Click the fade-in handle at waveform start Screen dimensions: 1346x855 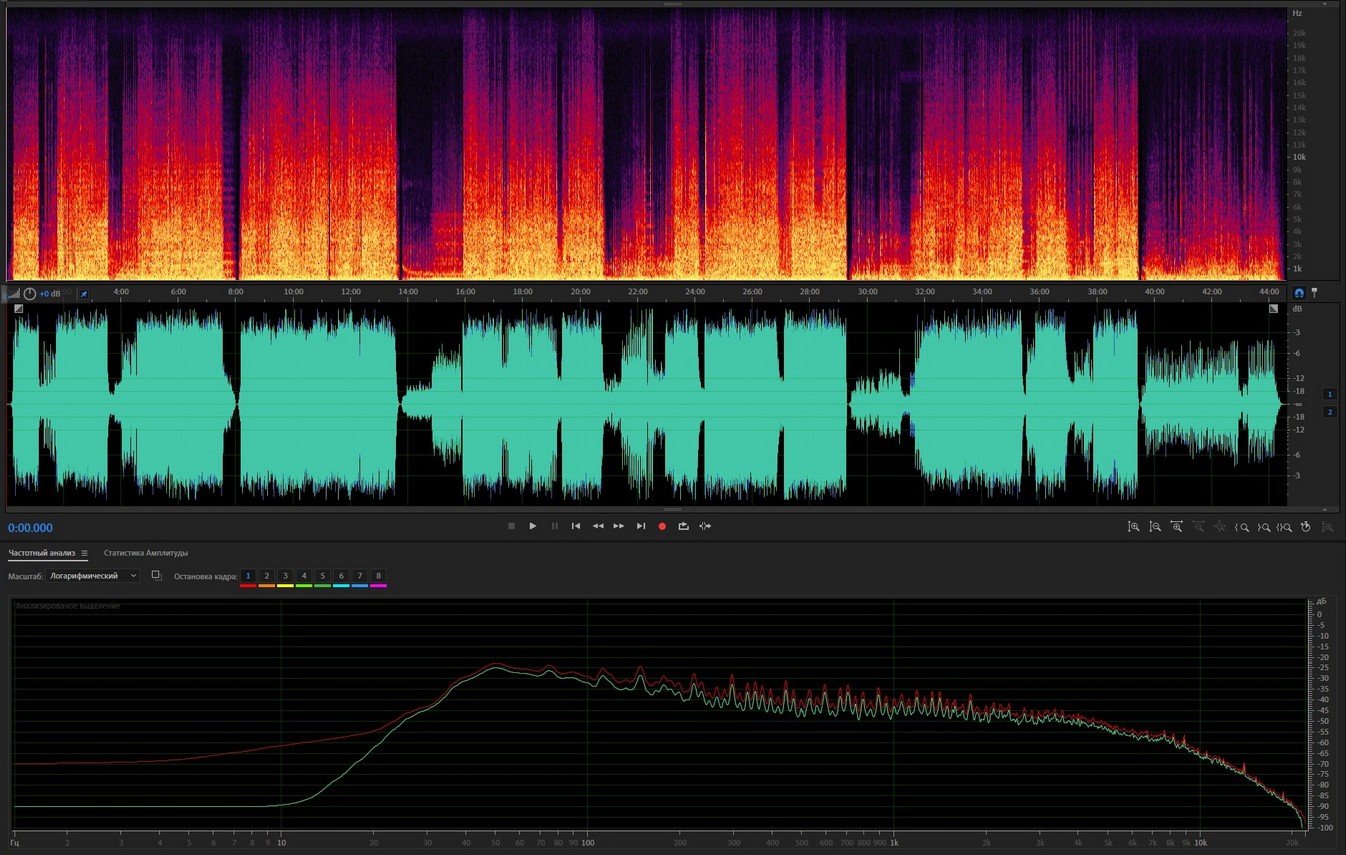[18, 309]
